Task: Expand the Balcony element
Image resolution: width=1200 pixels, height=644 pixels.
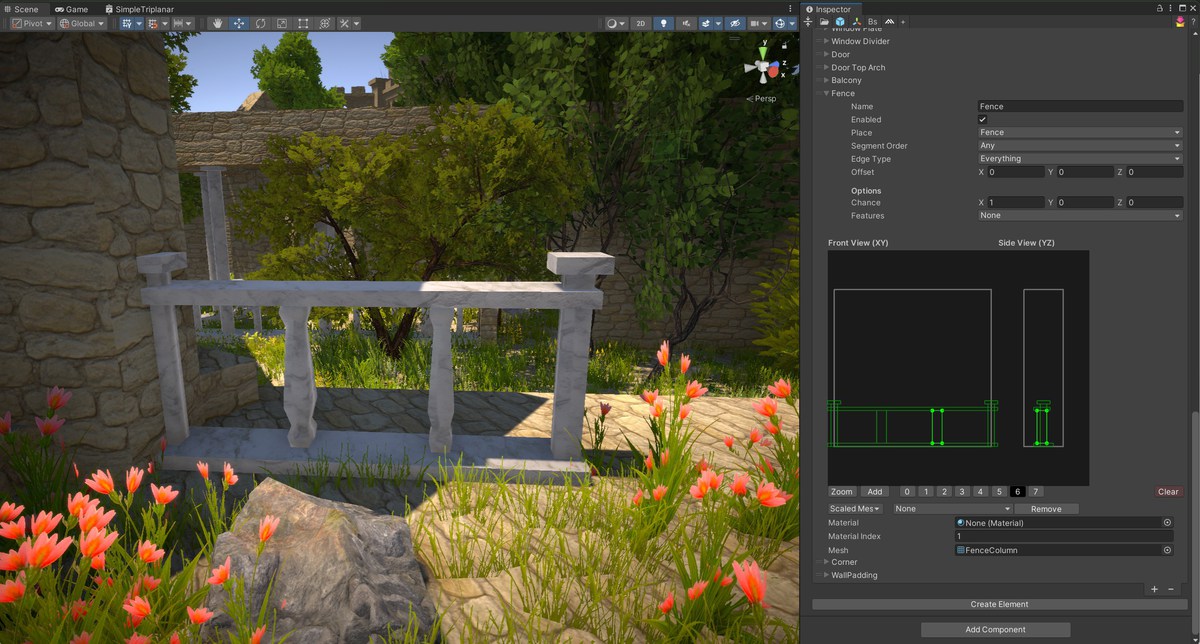Action: pos(826,80)
